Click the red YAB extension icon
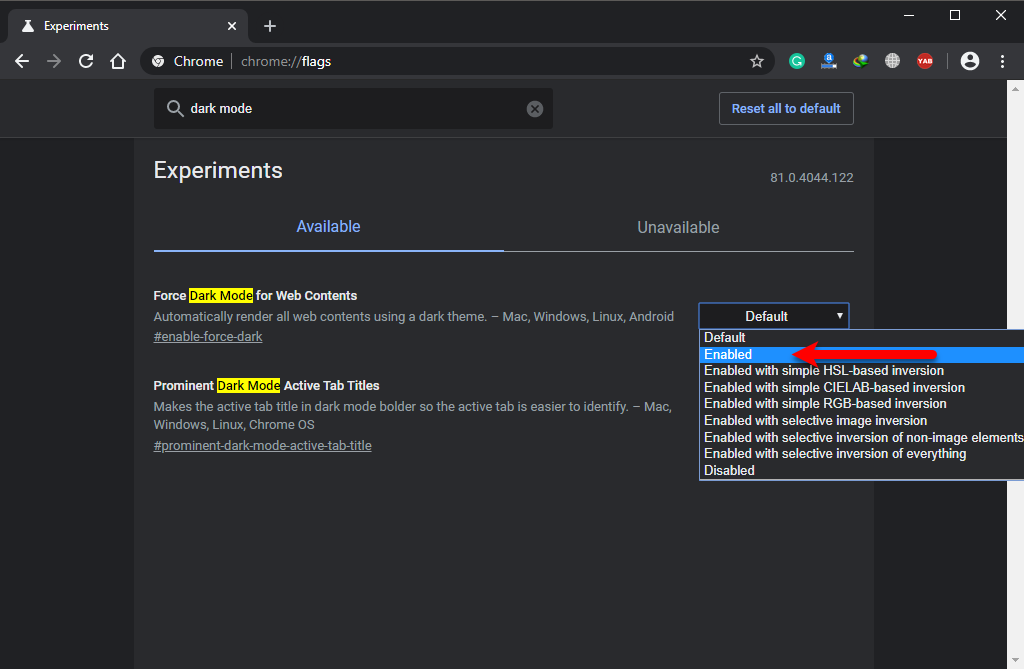The width and height of the screenshot is (1024, 669). [925, 61]
